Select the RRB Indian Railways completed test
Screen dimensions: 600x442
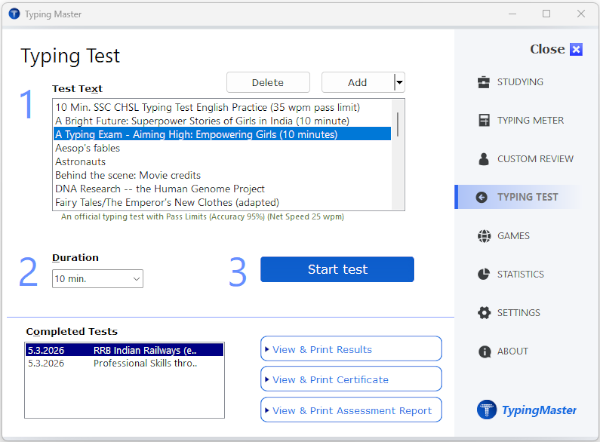(x=124, y=350)
